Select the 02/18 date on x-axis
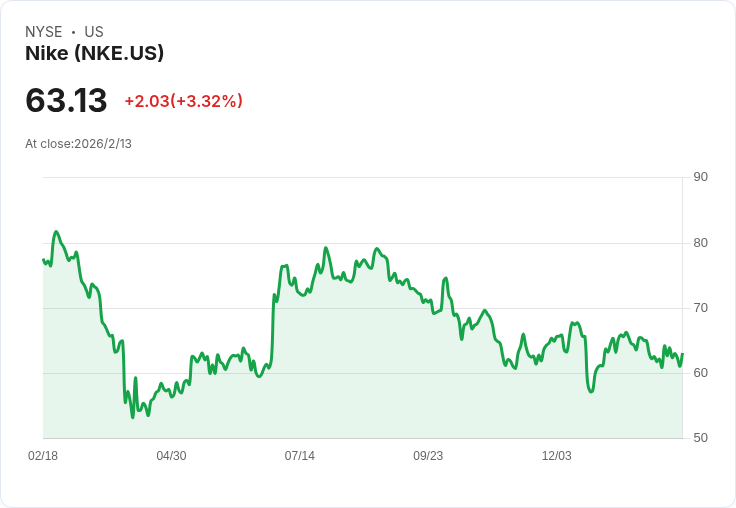The height and width of the screenshot is (508, 736). [43, 456]
